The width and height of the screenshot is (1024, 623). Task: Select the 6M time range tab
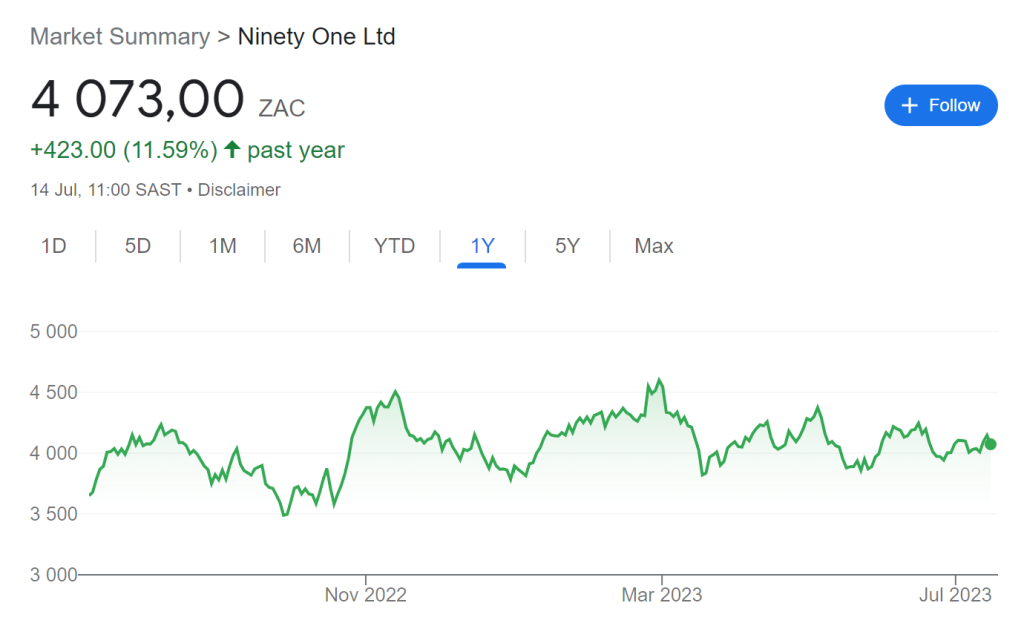click(x=307, y=246)
